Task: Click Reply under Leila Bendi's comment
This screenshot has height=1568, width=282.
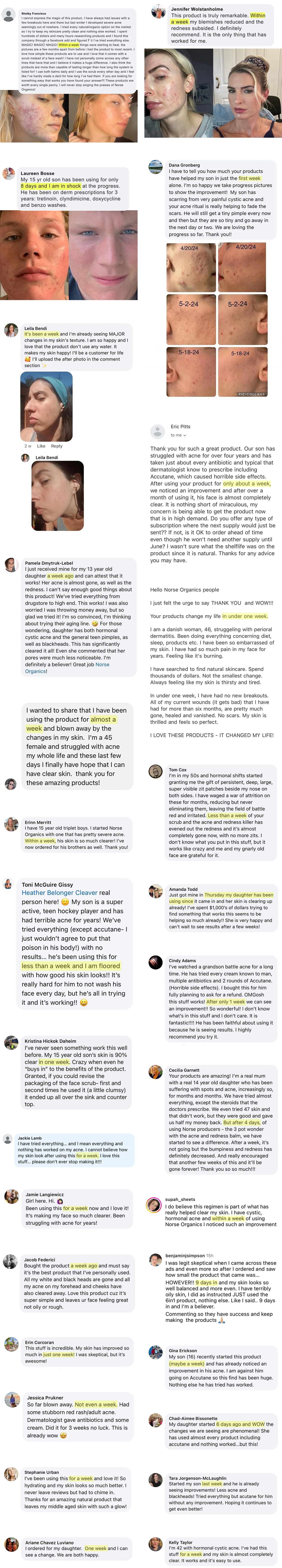Action: tap(56, 446)
